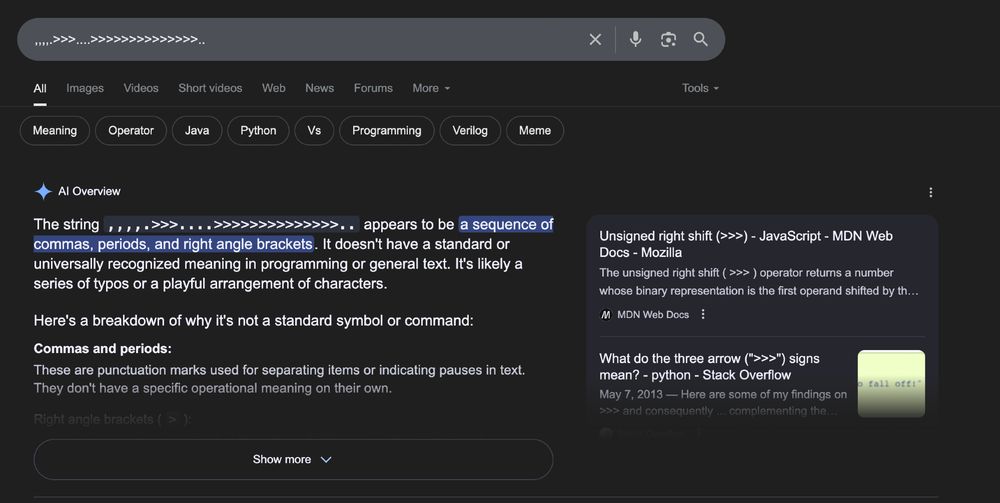Image resolution: width=1000 pixels, height=503 pixels.
Task: Open the Unsigned right shift MDN link
Action: point(746,244)
